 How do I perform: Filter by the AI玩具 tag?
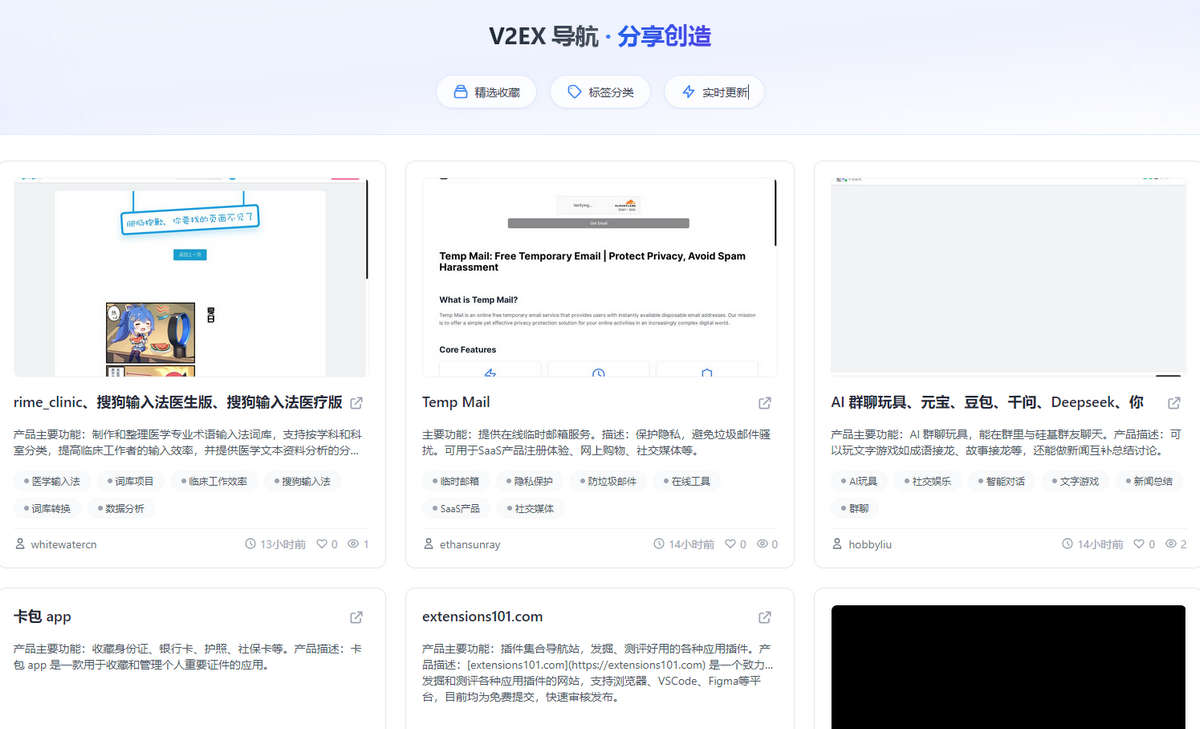click(859, 481)
